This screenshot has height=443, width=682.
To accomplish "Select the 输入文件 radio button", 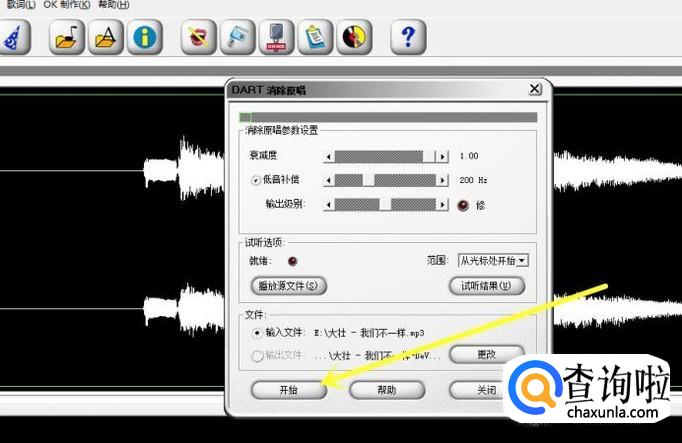I will pos(257,333).
